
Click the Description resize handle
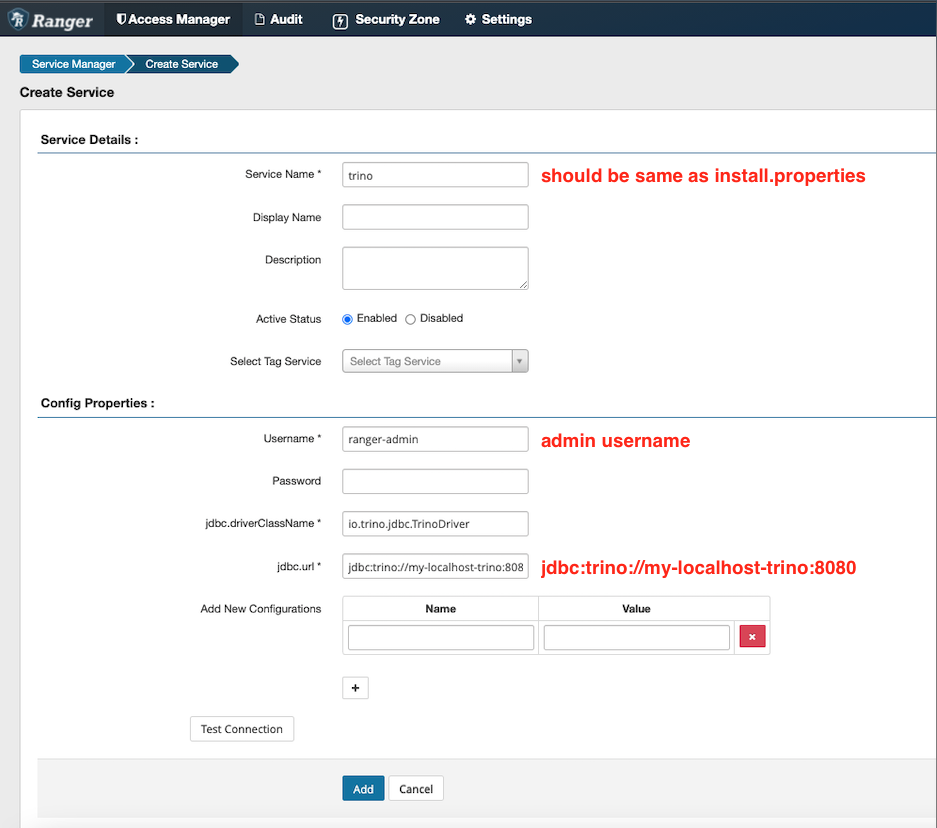pyautogui.click(x=523, y=285)
